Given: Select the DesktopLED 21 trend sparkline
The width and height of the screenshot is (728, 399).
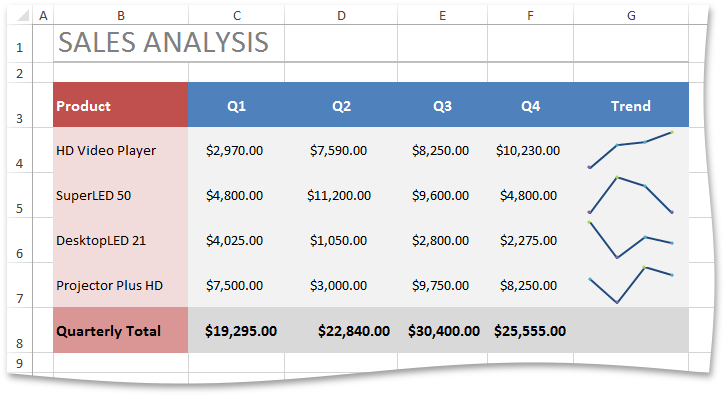Looking at the screenshot, I should click(x=630, y=240).
